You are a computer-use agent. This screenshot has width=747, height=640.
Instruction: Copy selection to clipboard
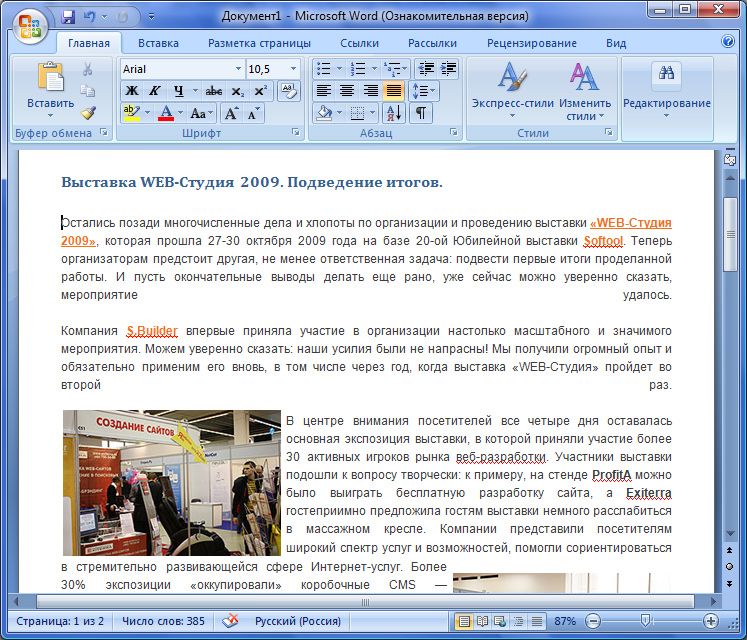pos(88,91)
